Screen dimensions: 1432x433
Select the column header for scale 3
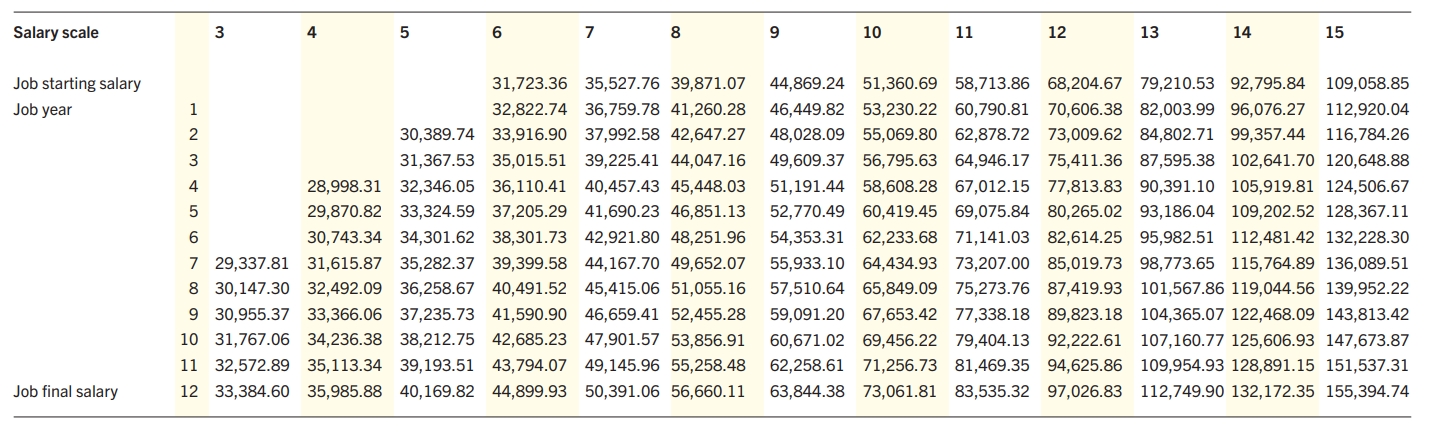click(x=219, y=33)
